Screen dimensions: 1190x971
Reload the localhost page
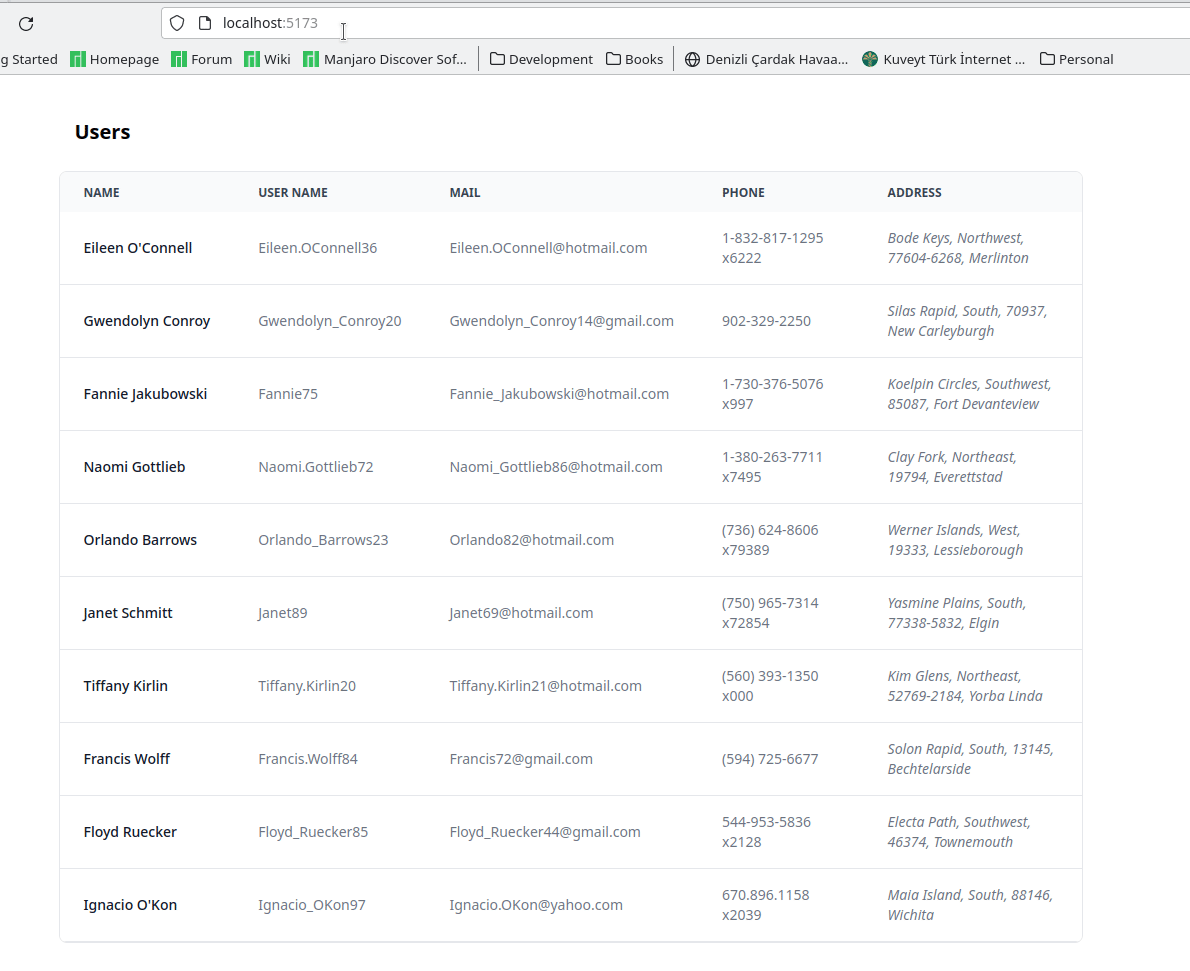25,23
